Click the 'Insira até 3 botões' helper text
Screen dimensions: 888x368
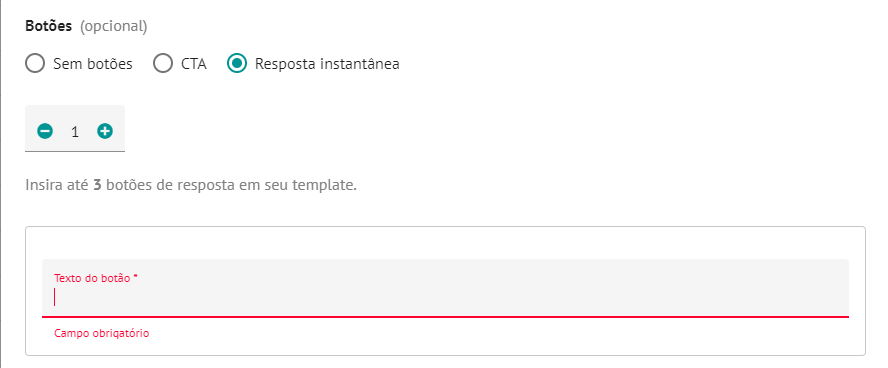point(191,185)
